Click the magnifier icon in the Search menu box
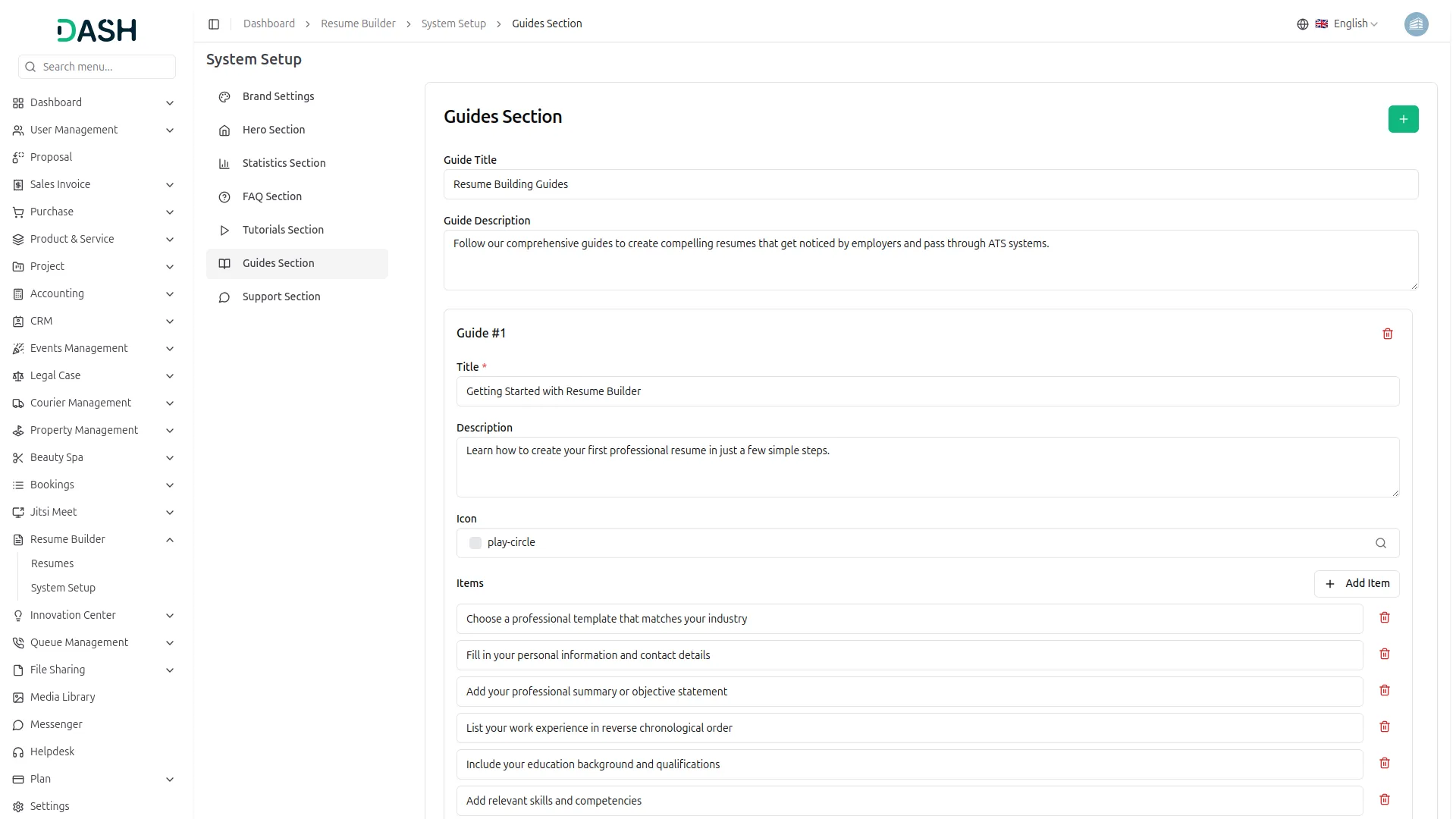Screen dimensions: 1456x819 (x=30, y=67)
